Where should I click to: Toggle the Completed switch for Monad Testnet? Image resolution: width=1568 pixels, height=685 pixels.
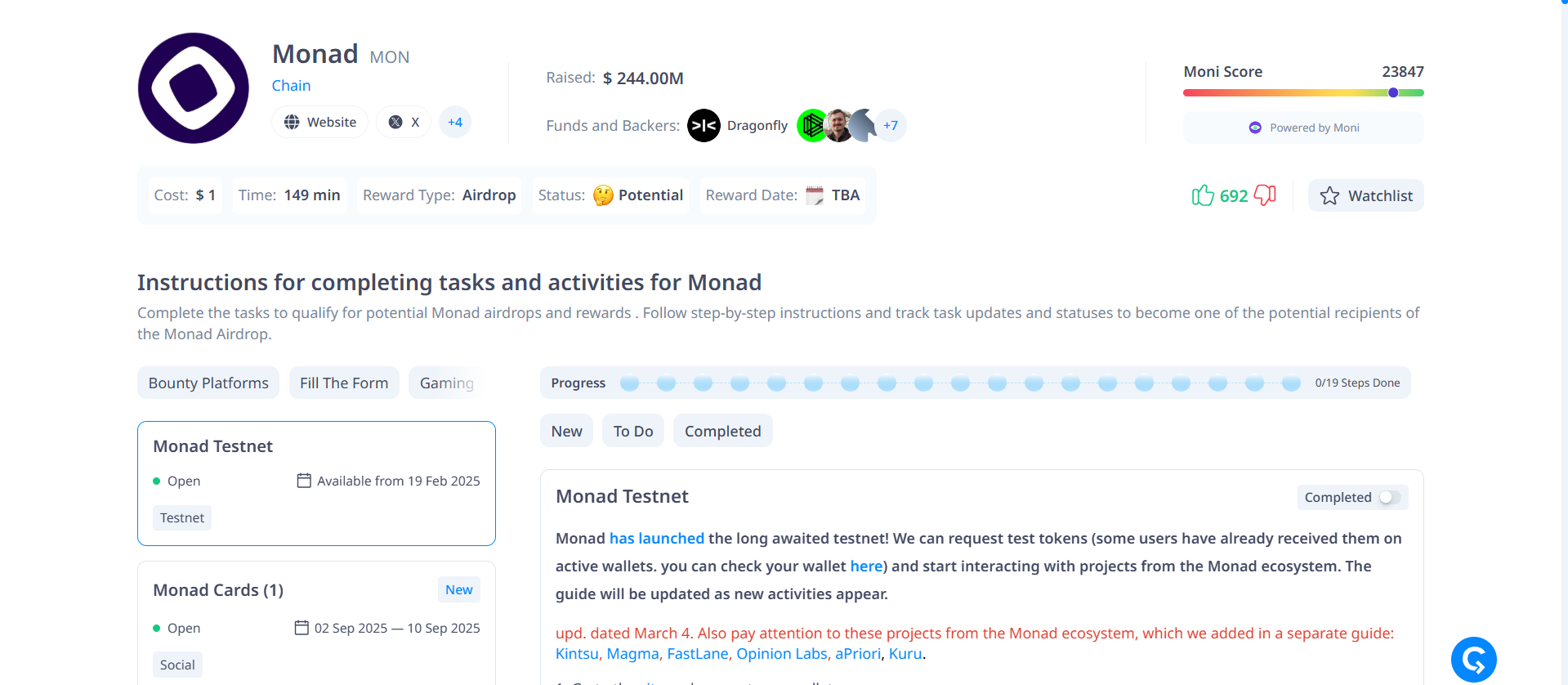[1389, 497]
